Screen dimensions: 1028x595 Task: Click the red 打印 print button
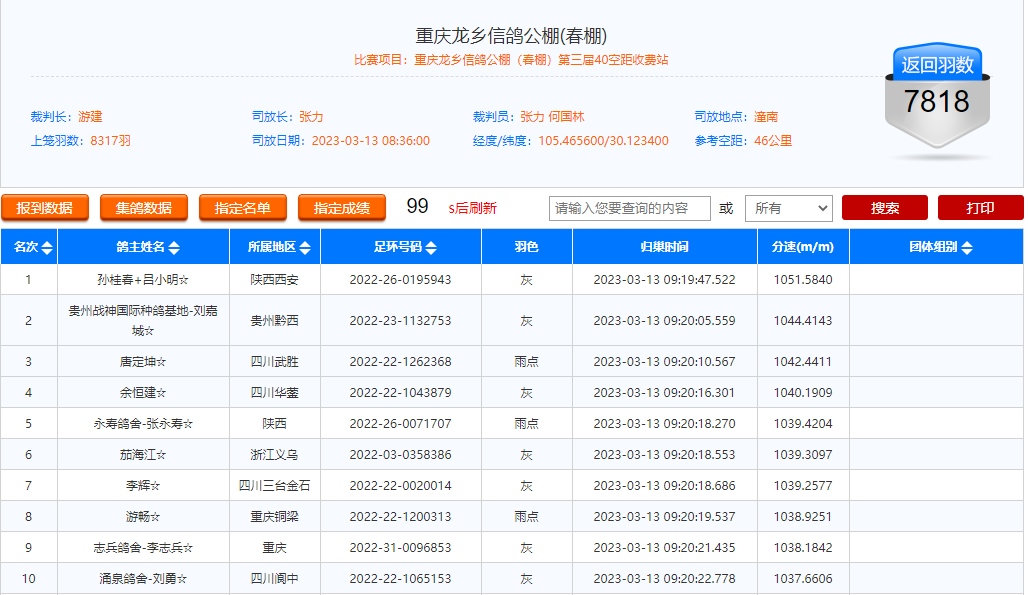[x=980, y=208]
